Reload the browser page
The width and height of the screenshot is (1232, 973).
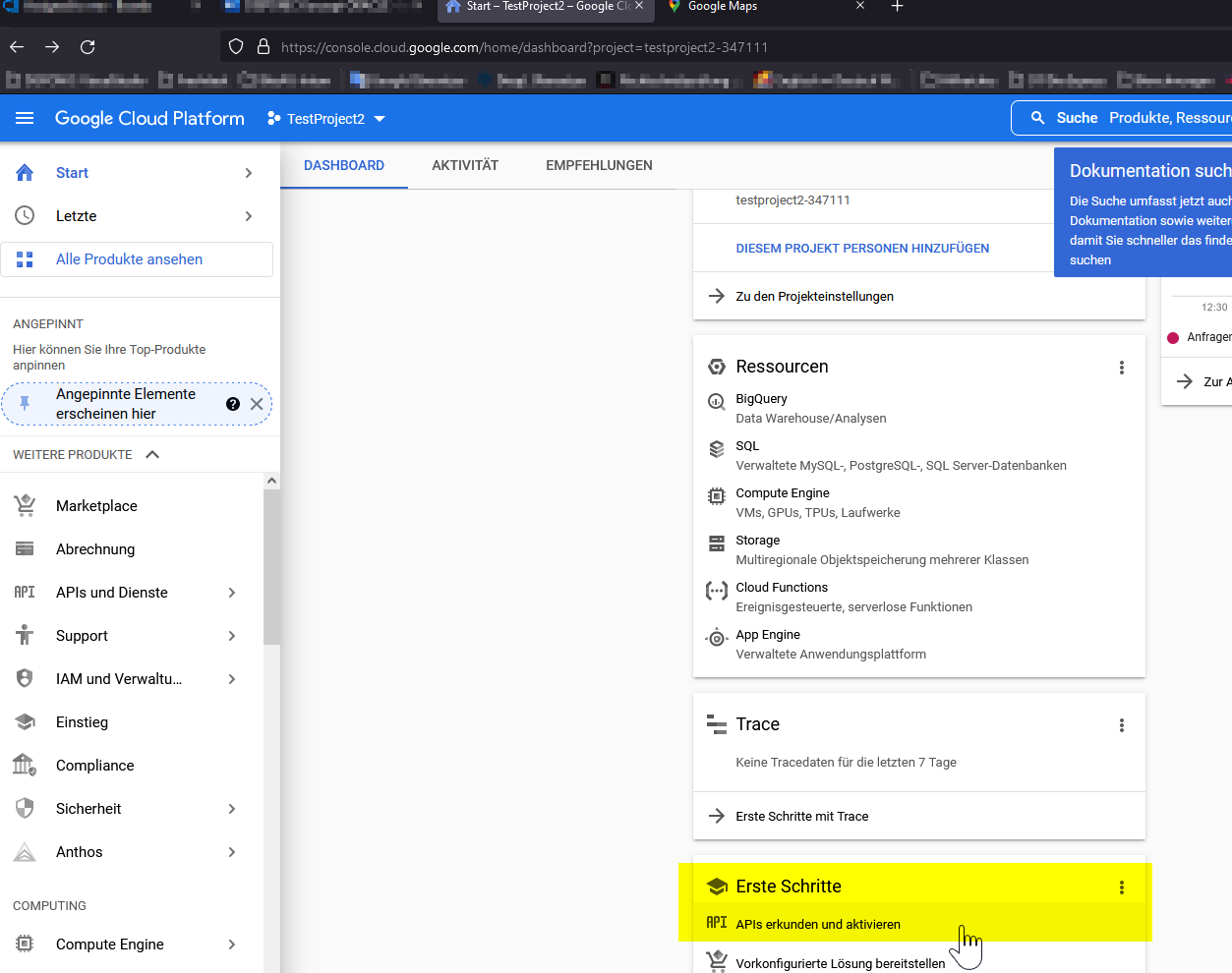point(88,47)
